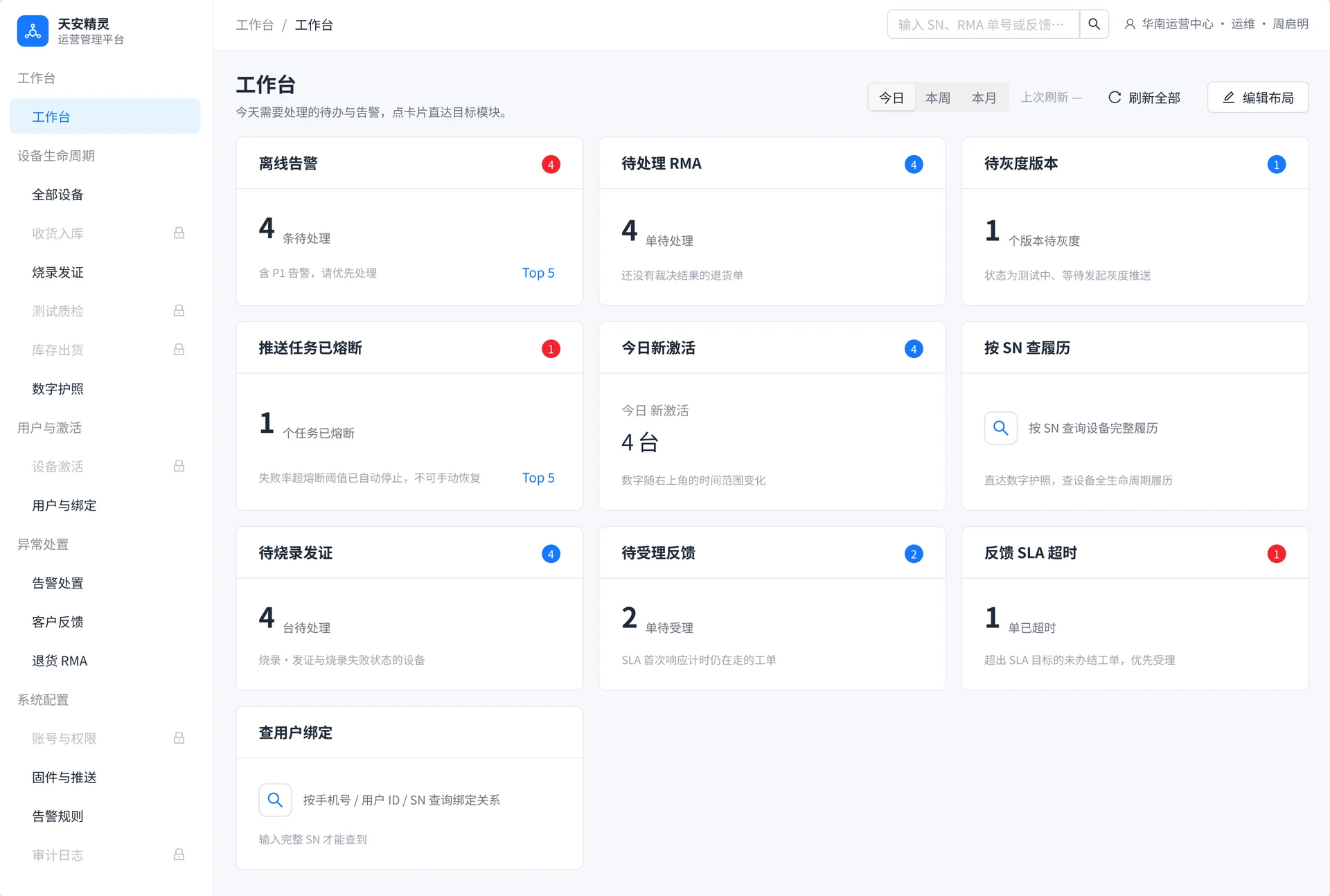Screen dimensions: 1330x896
Task: Click the lock icon next to 收货入库
Action: [x=179, y=233]
